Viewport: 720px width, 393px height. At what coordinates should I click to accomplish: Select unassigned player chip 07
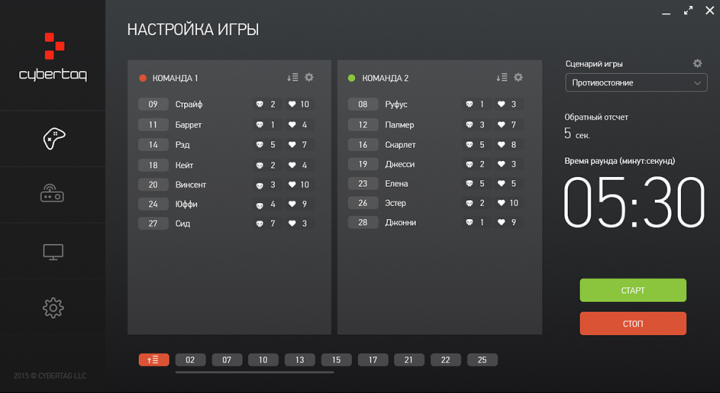pos(227,360)
